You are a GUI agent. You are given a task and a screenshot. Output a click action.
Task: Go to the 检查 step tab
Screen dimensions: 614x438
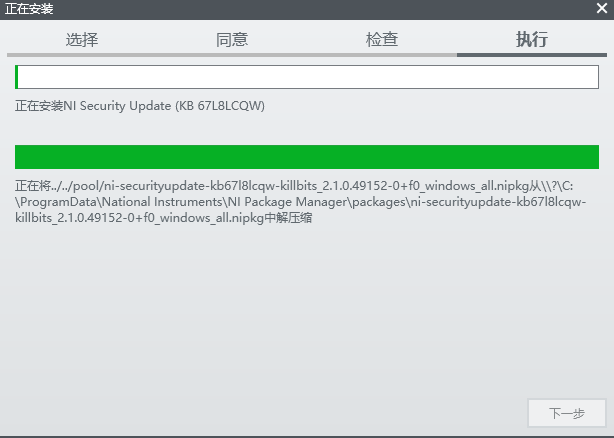(382, 40)
